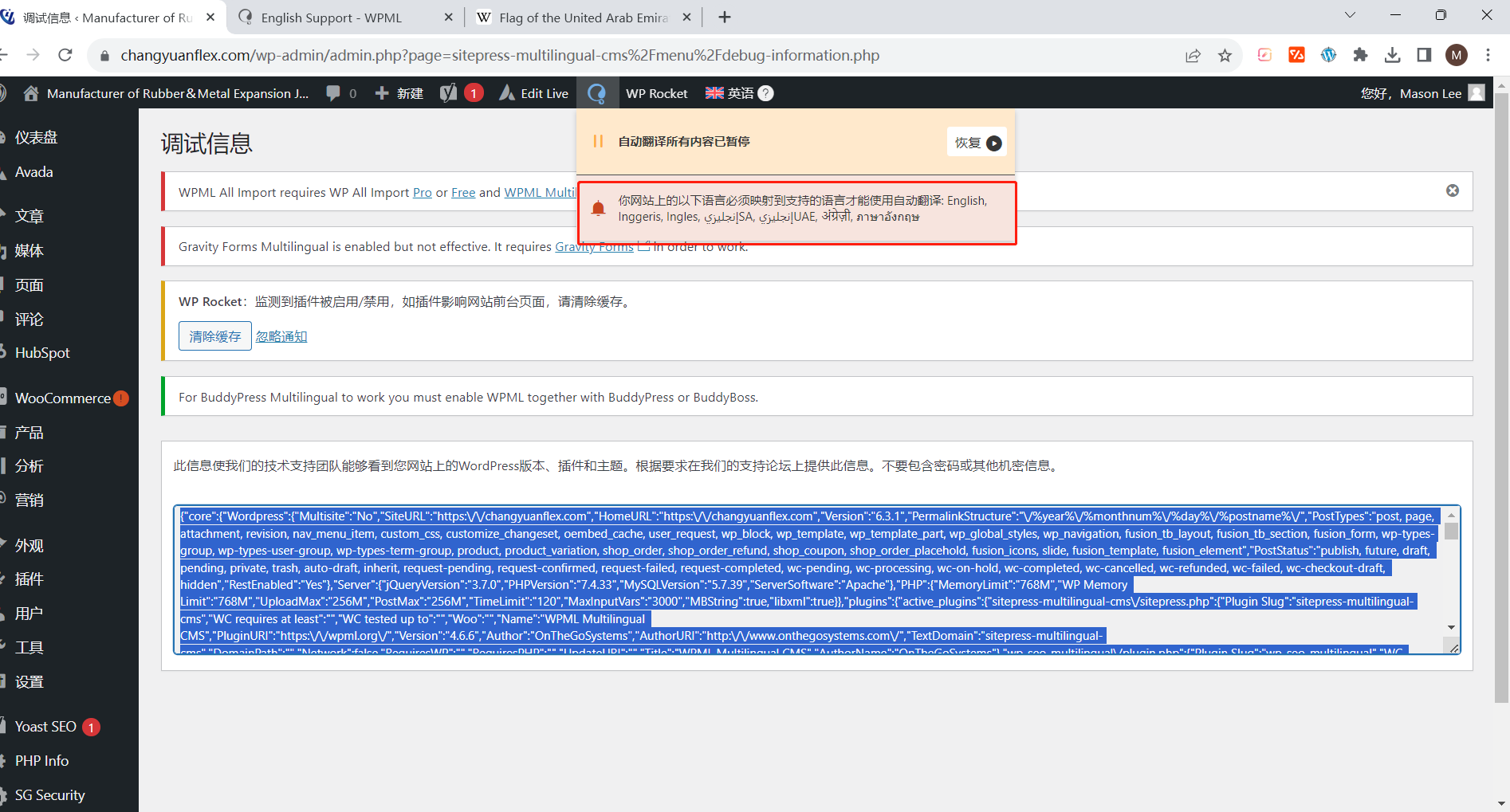Open the WPML Multi link
Image resolution: width=1510 pixels, height=812 pixels.
[541, 192]
